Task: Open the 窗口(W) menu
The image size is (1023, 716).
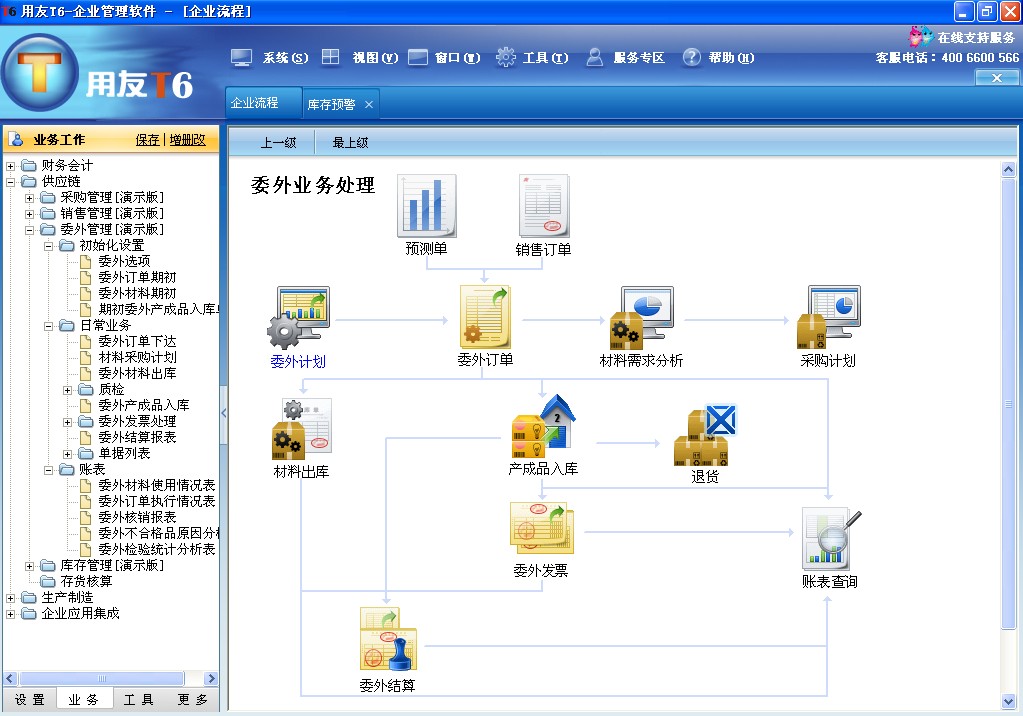Action: pos(458,57)
